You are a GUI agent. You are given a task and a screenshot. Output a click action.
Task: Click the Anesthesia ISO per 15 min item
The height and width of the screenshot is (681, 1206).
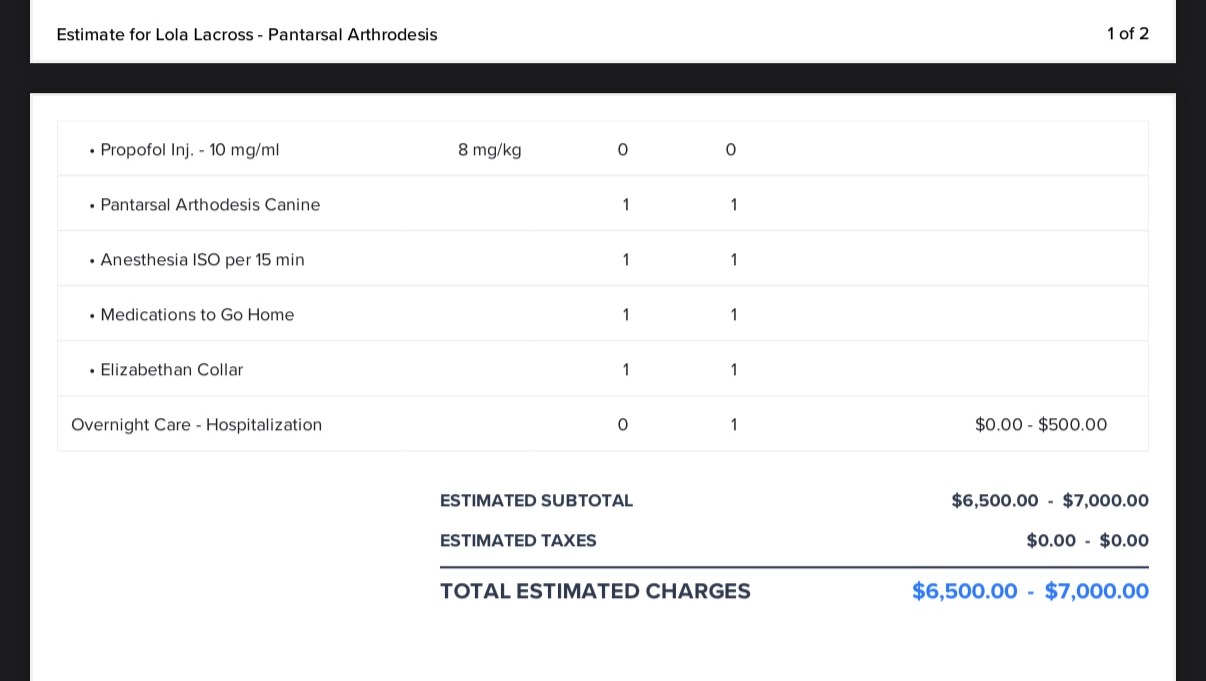point(202,260)
